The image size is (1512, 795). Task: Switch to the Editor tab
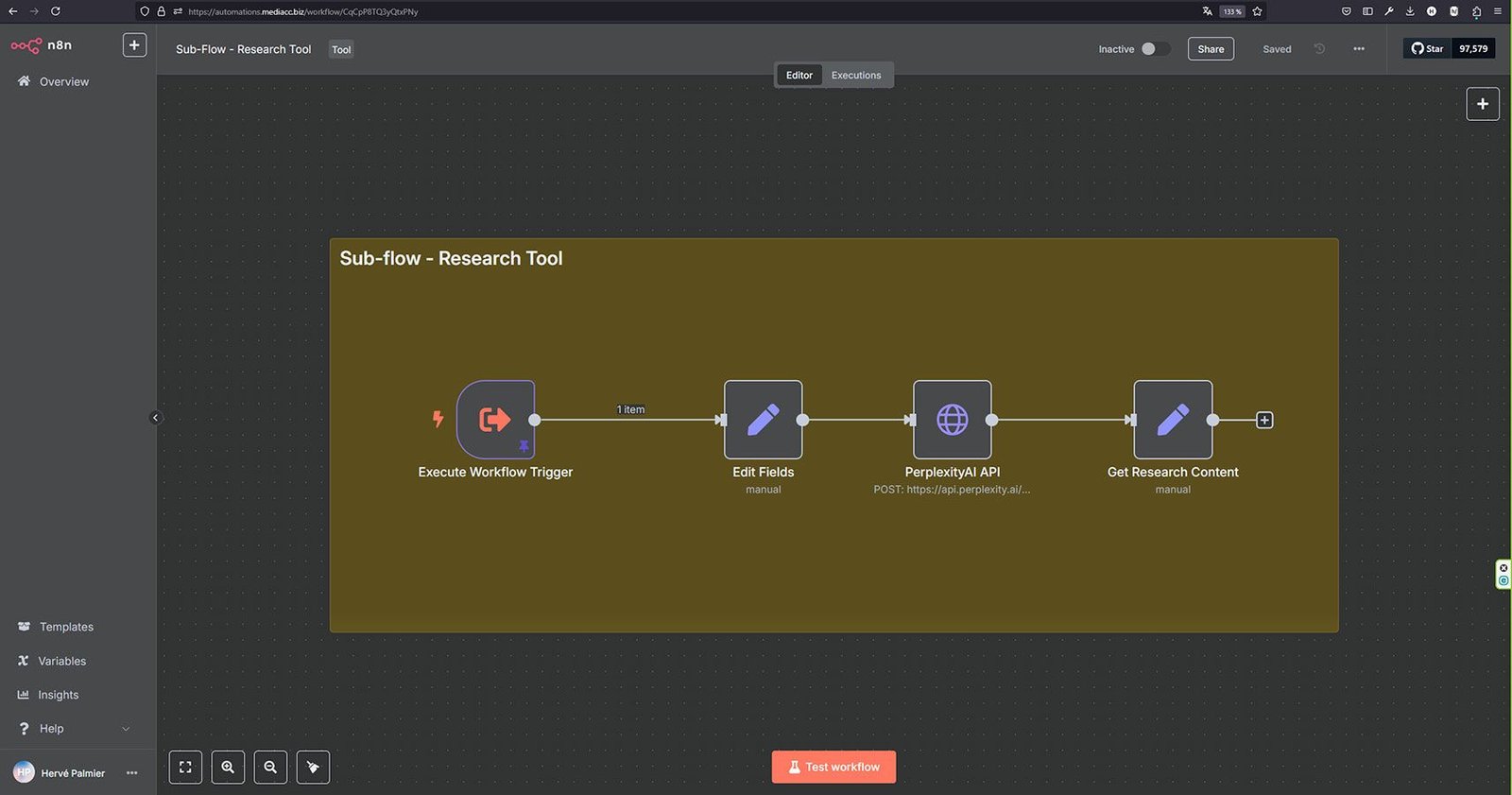(x=799, y=76)
